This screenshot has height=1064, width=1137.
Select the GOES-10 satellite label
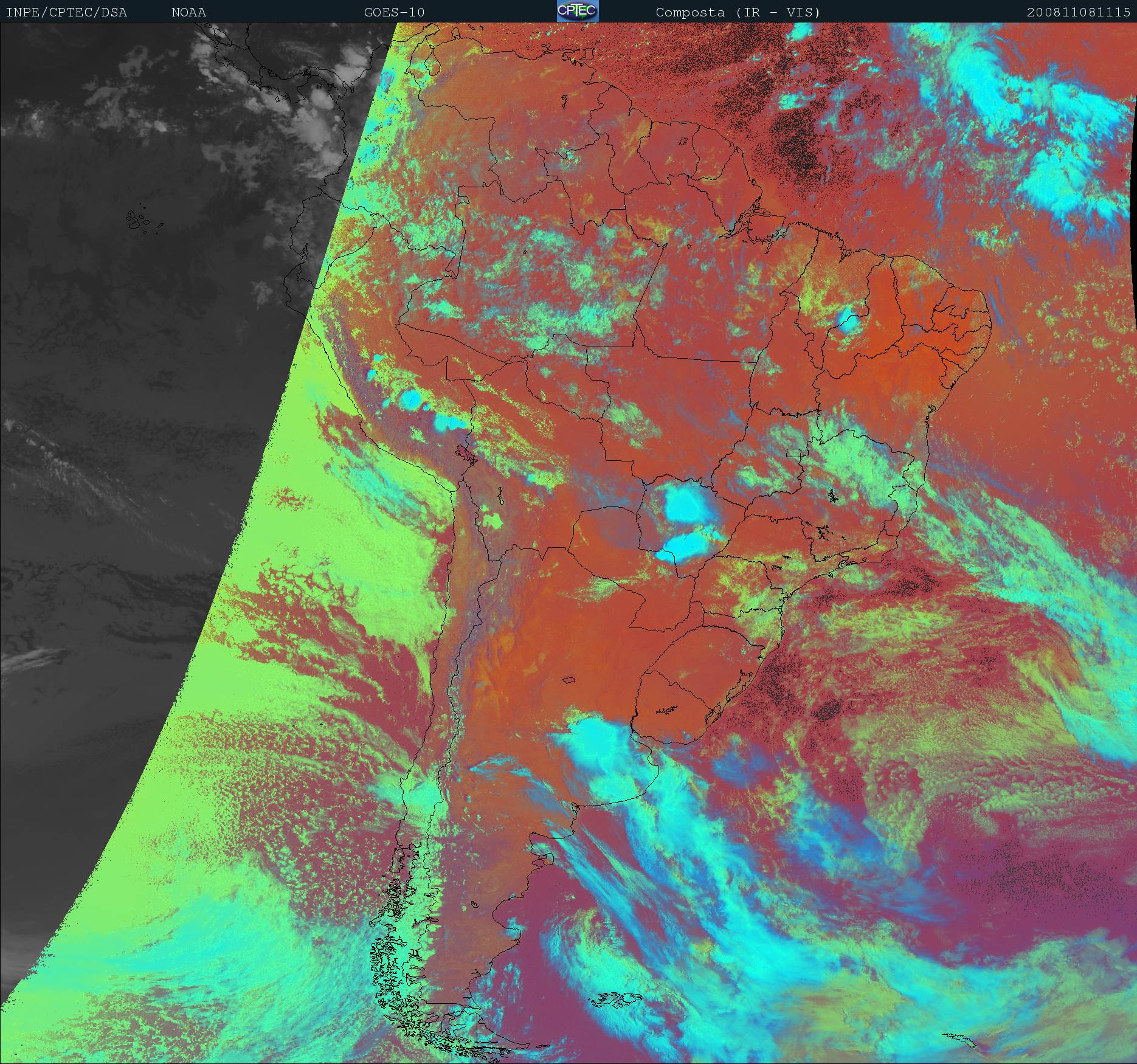point(394,12)
